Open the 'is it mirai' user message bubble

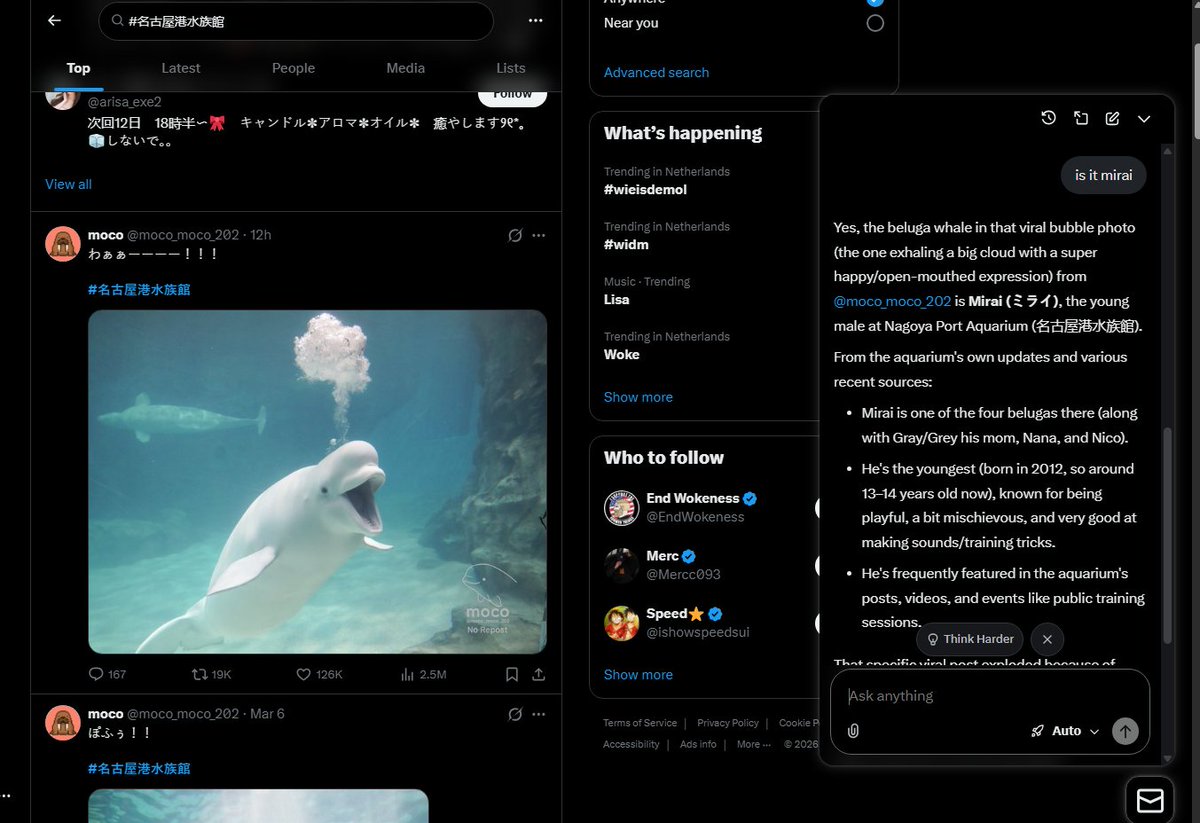click(1103, 175)
